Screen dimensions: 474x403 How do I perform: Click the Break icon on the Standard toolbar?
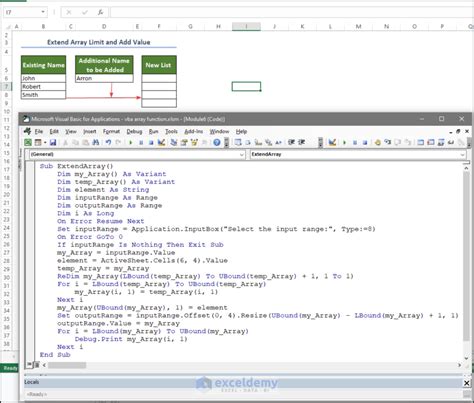(x=141, y=143)
